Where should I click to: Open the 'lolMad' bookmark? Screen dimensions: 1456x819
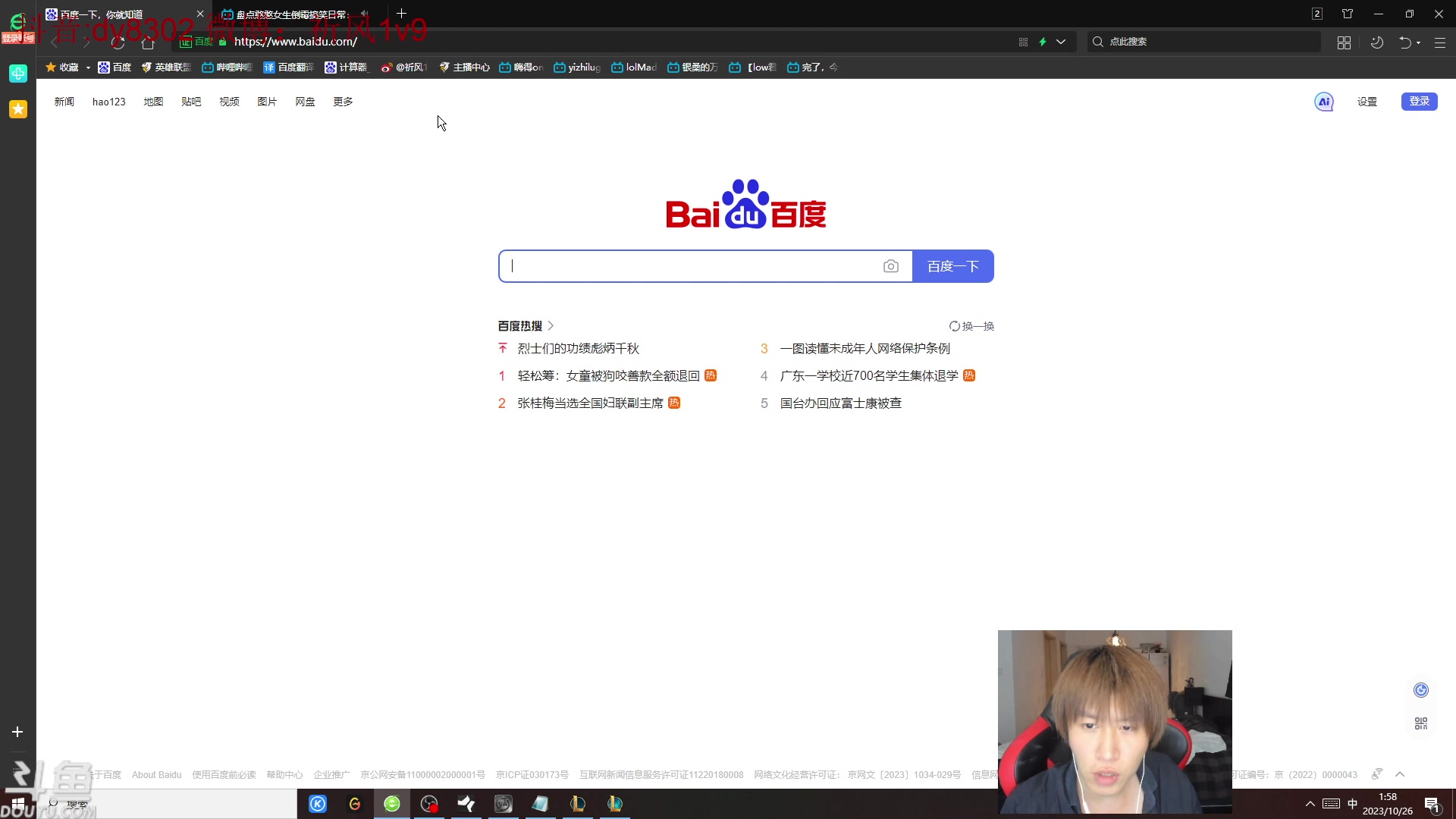(634, 67)
